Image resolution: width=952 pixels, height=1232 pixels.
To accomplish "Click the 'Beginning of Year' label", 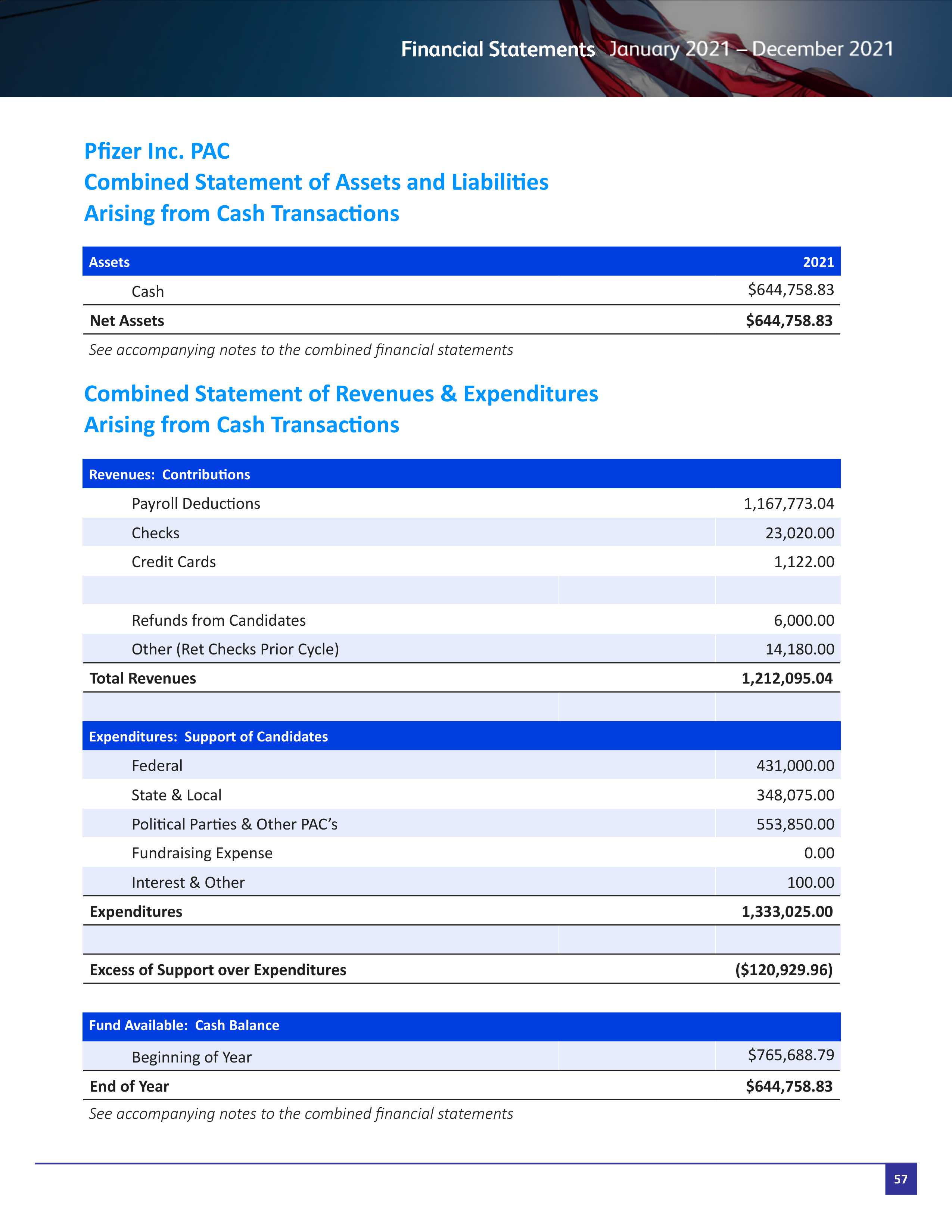I will tap(191, 1058).
